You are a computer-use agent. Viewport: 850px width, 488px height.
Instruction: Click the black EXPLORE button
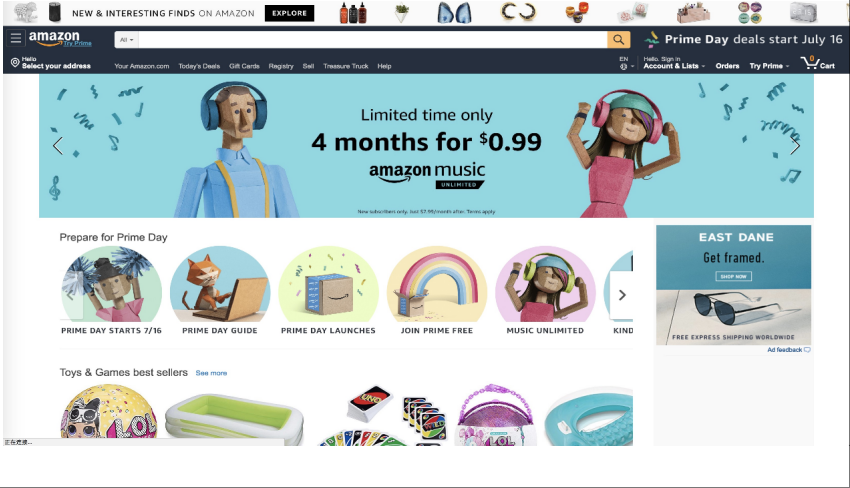point(289,13)
